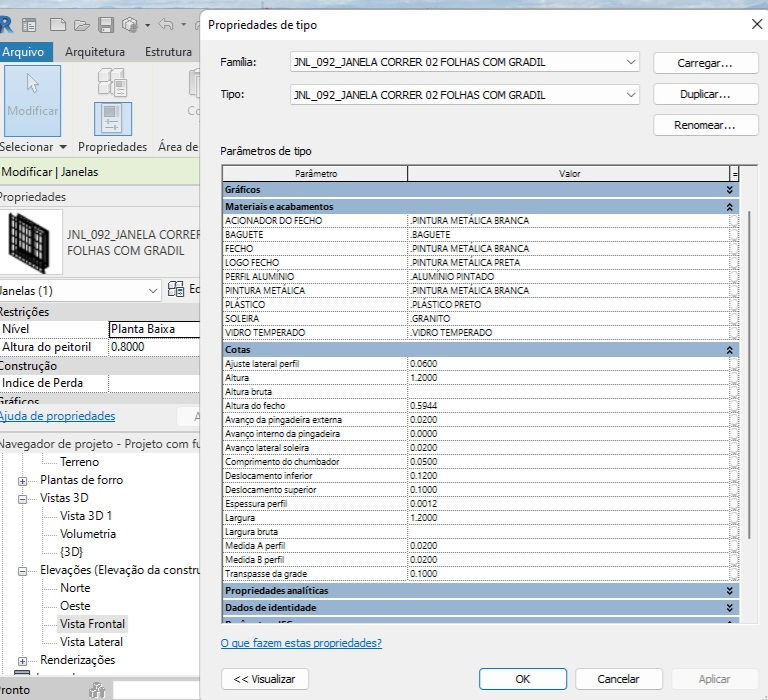
Task: Click the Renomear button
Action: click(x=705, y=125)
